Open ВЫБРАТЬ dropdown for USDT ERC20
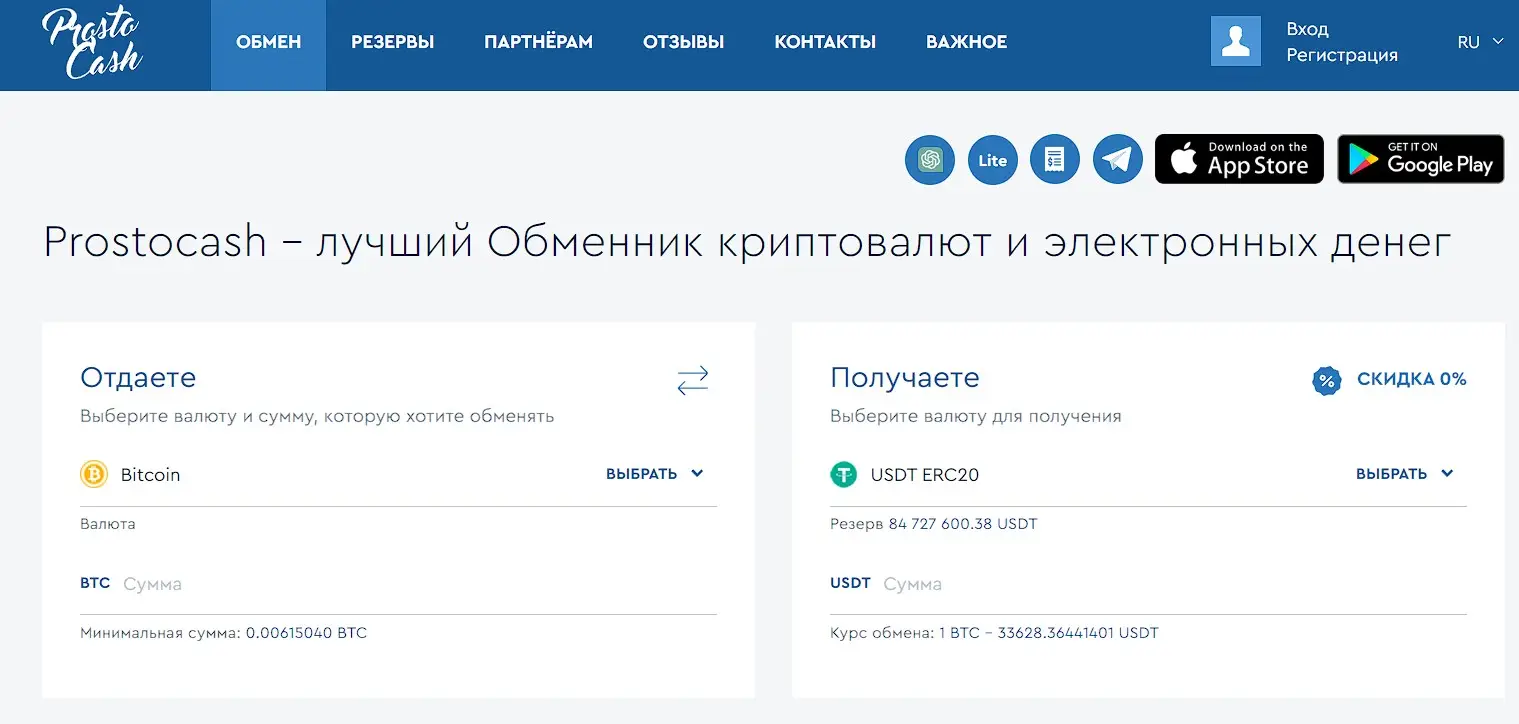The height and width of the screenshot is (724, 1519). coord(1405,474)
